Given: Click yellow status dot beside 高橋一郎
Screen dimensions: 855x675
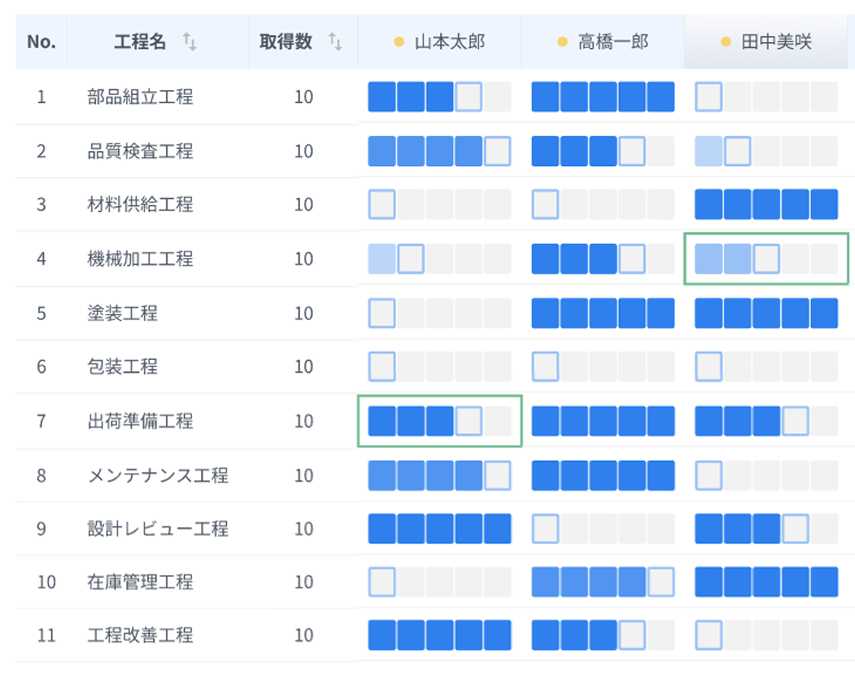Looking at the screenshot, I should 563,42.
